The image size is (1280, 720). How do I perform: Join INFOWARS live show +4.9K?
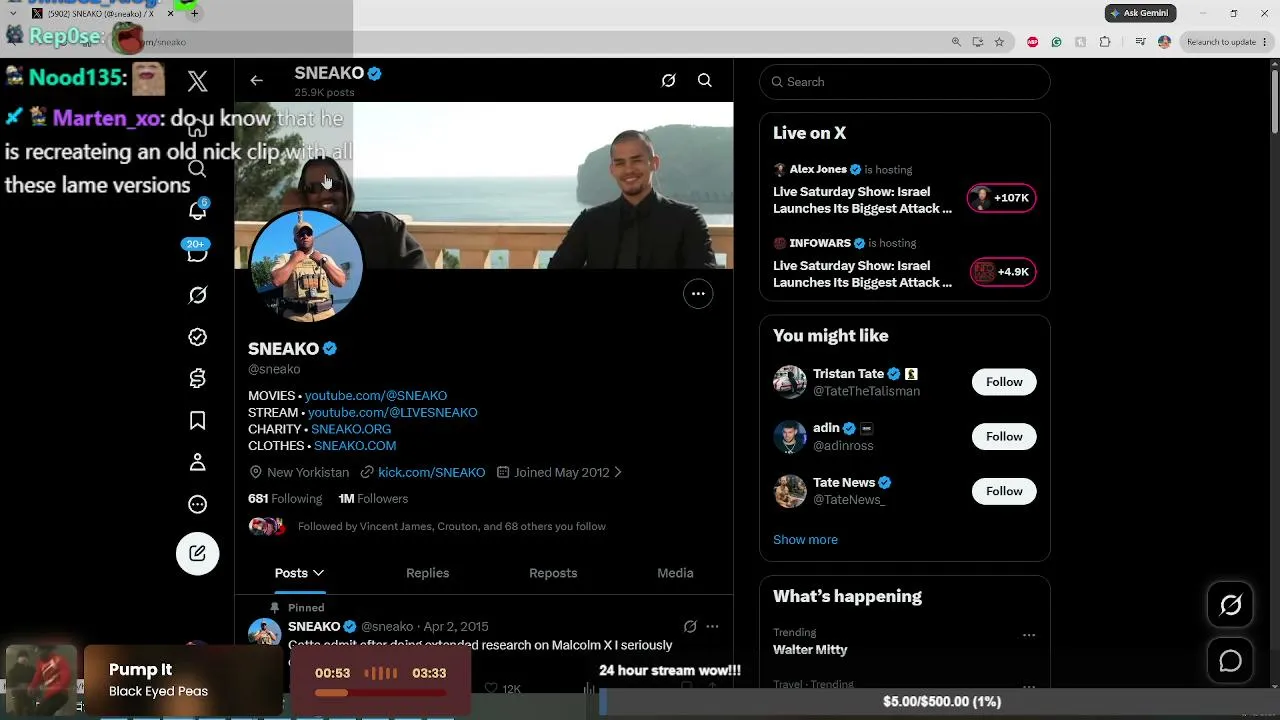[x=1003, y=272]
